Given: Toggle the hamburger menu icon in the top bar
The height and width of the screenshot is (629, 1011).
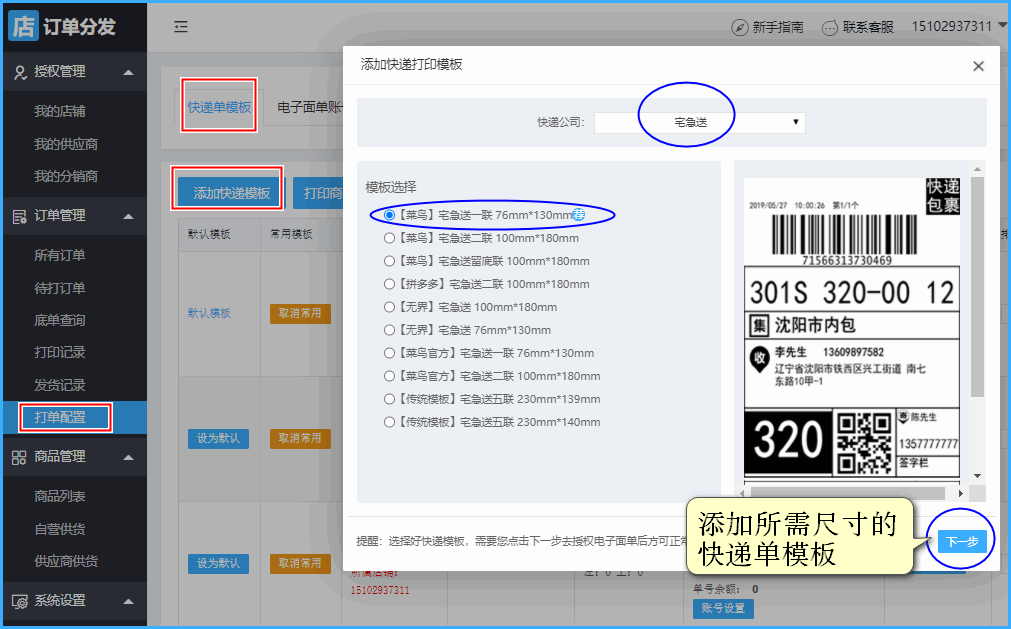Looking at the screenshot, I should [181, 26].
